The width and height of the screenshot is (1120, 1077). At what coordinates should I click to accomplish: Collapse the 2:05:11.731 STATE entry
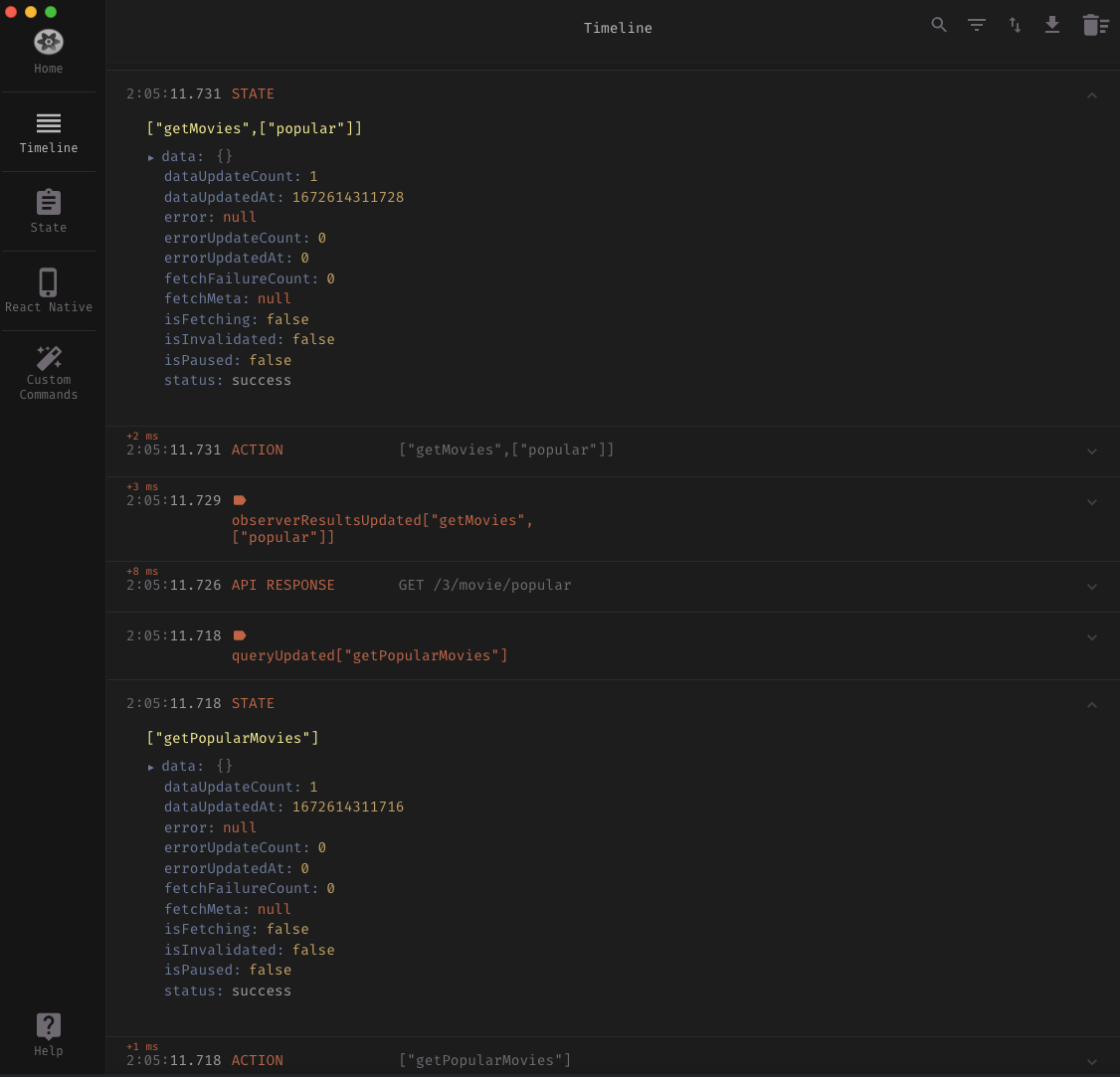coord(1091,95)
